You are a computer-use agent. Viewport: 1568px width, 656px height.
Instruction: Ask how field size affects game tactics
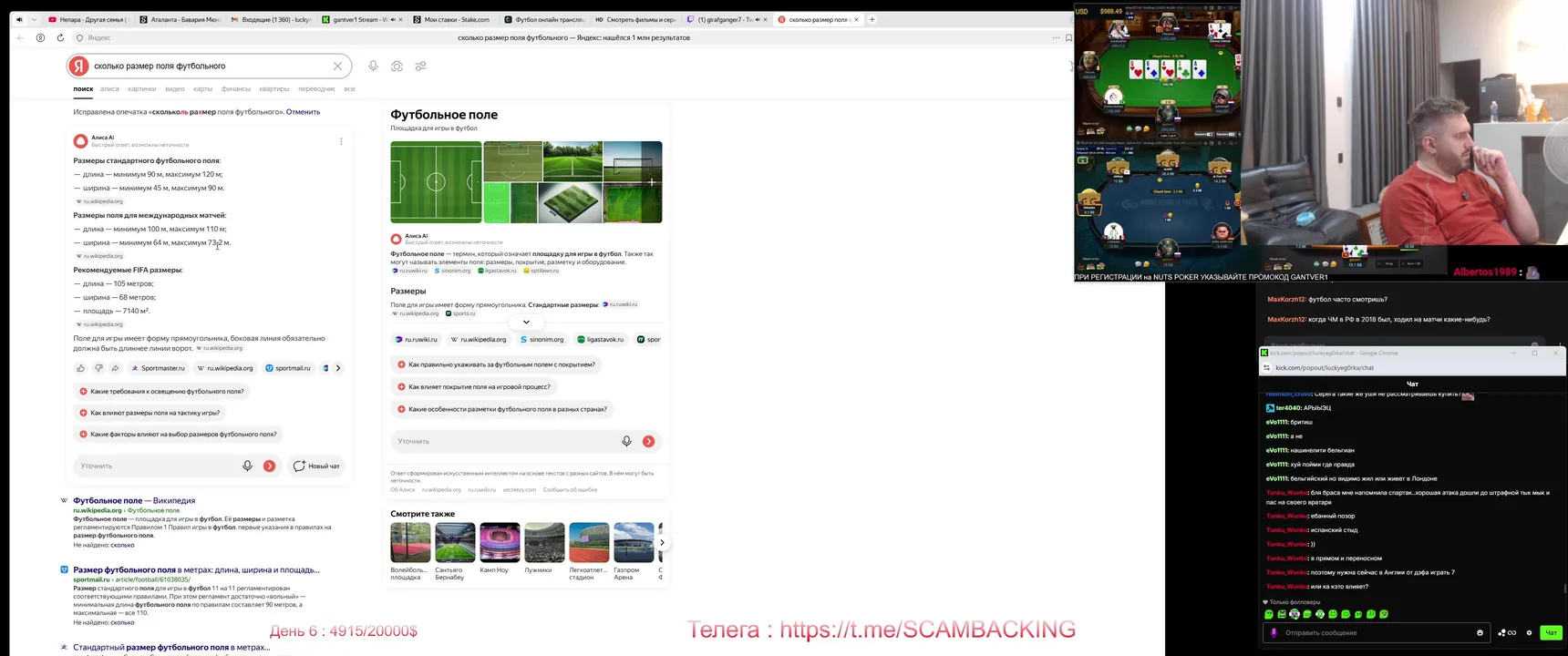[150, 413]
